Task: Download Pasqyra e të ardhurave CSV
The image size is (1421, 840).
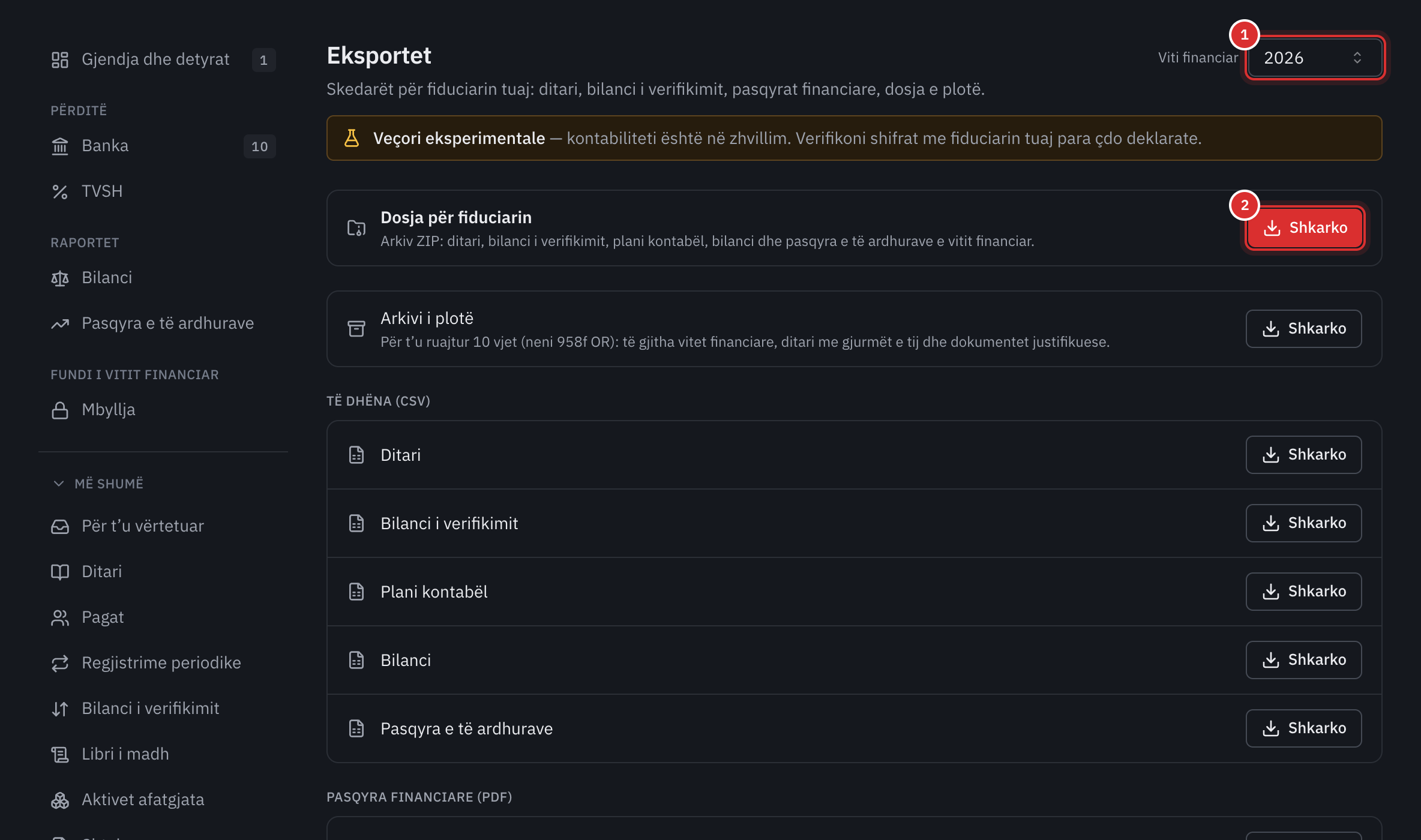Action: point(1303,728)
